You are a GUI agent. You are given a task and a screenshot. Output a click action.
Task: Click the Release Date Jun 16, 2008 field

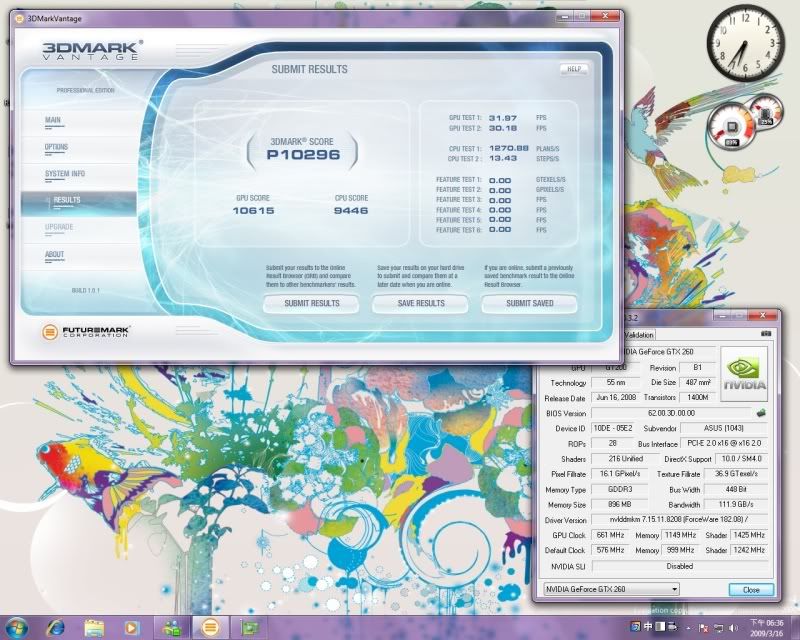[x=615, y=398]
